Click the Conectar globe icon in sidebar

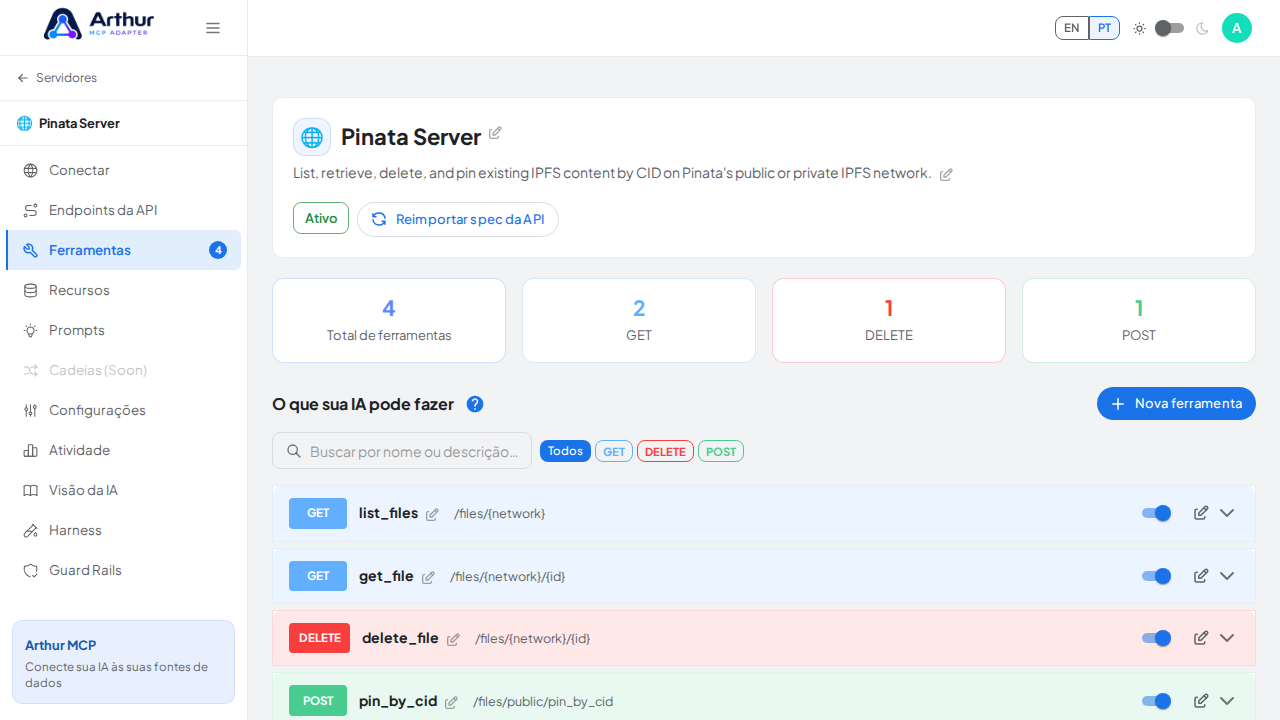coord(31,170)
